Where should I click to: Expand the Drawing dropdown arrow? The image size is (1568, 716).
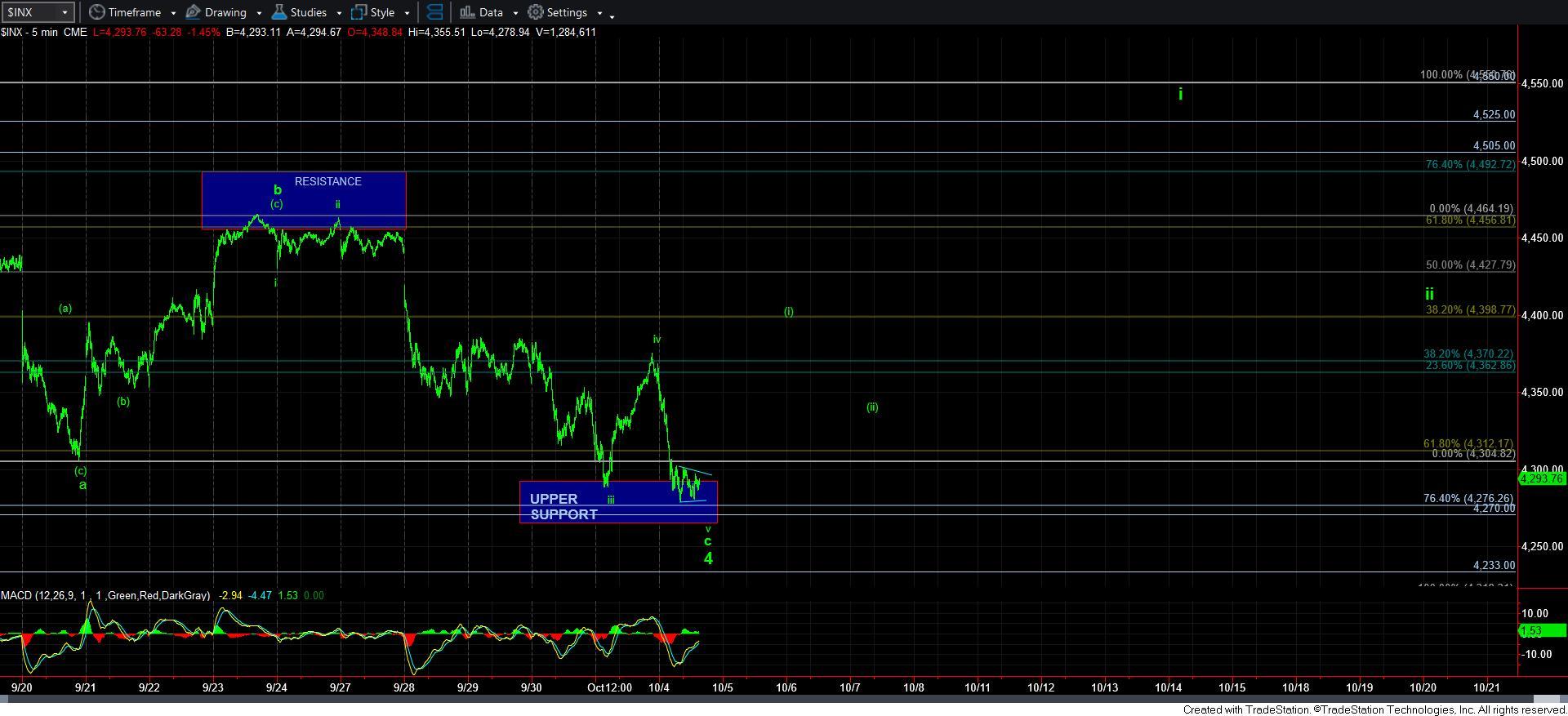click(259, 13)
